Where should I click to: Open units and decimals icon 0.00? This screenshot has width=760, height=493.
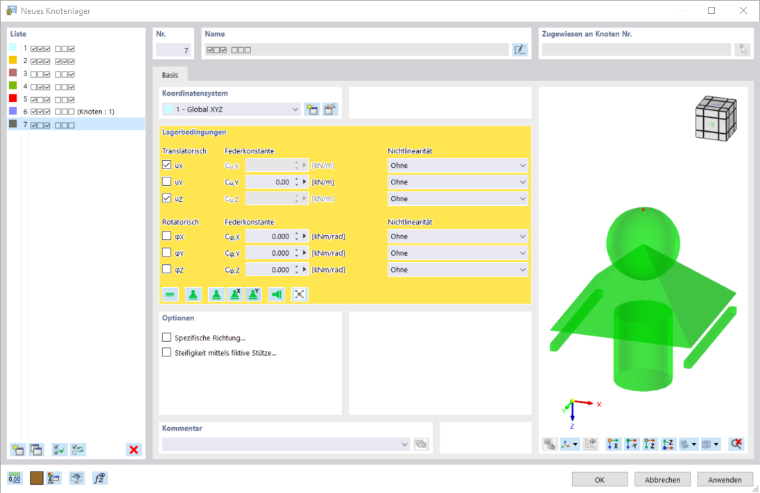pyautogui.click(x=15, y=478)
